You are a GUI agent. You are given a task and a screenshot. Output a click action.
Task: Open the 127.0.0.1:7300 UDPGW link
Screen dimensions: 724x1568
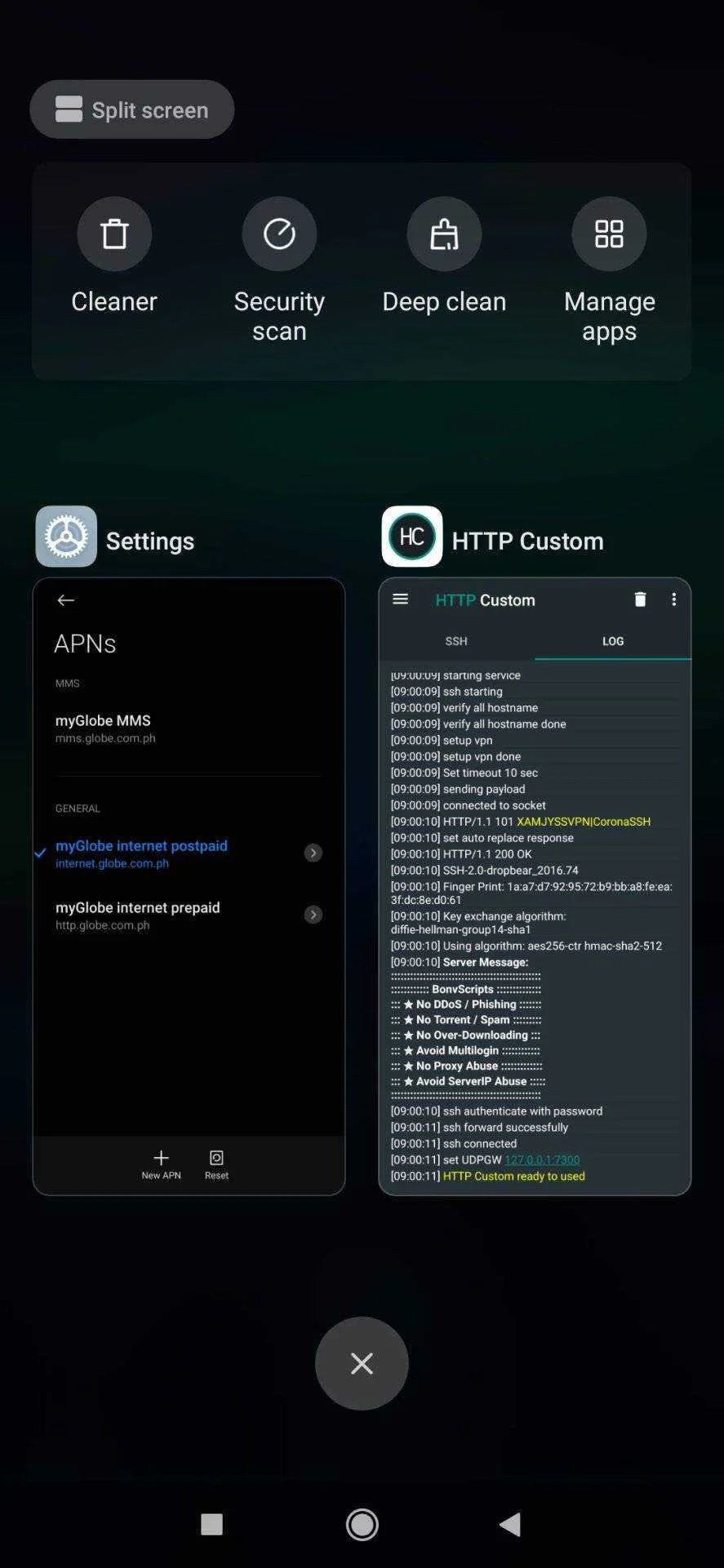542,1160
